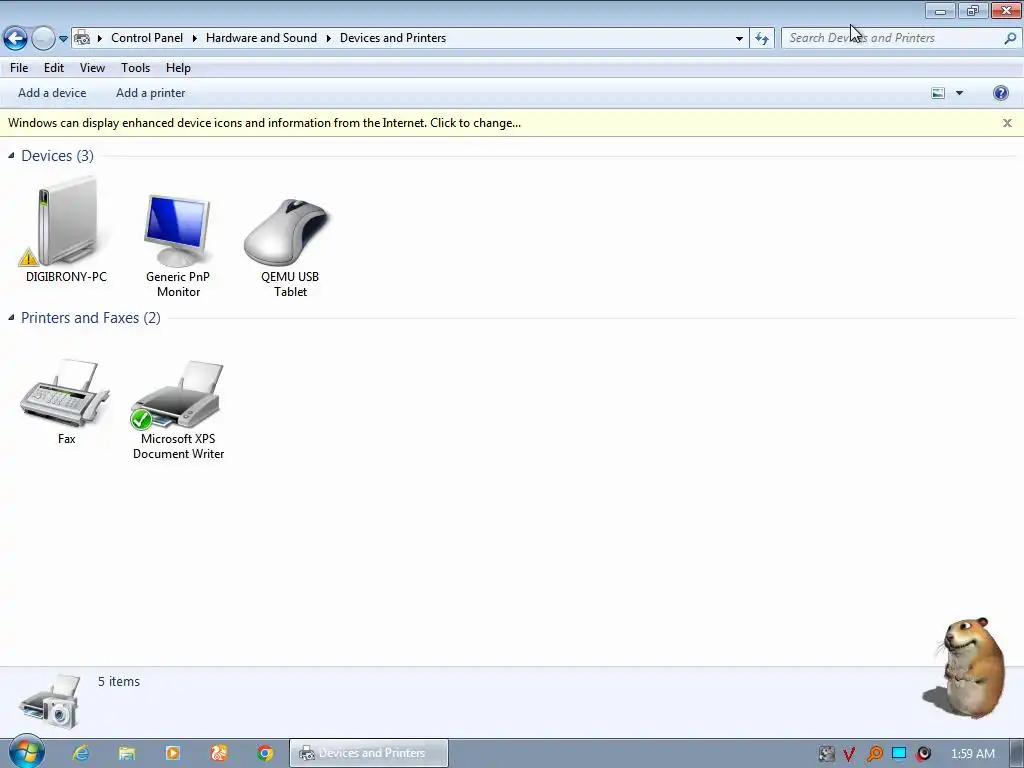Viewport: 1024px width, 768px height.
Task: Open the View menu
Action: tap(92, 68)
